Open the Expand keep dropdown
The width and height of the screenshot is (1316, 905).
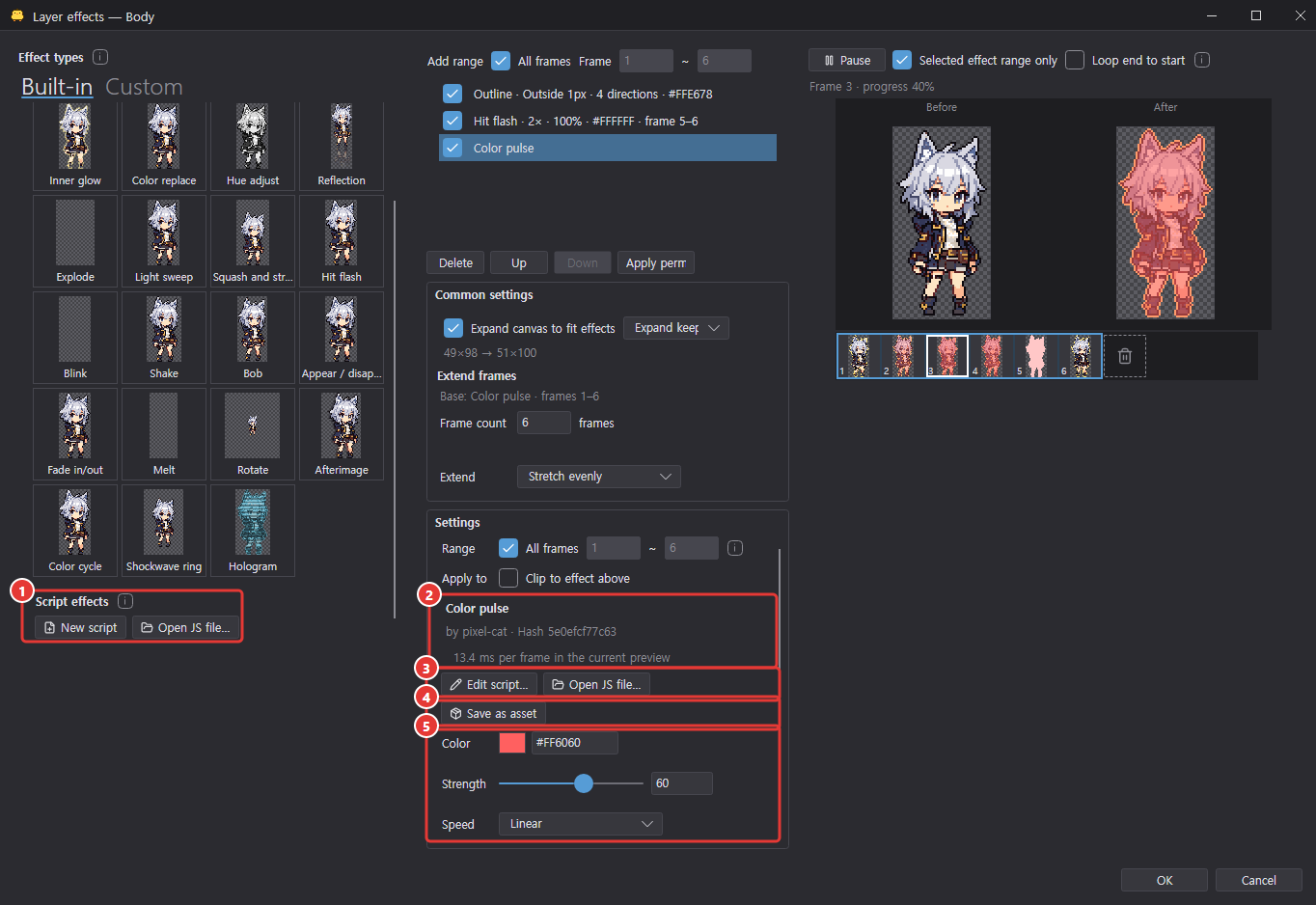click(x=676, y=328)
